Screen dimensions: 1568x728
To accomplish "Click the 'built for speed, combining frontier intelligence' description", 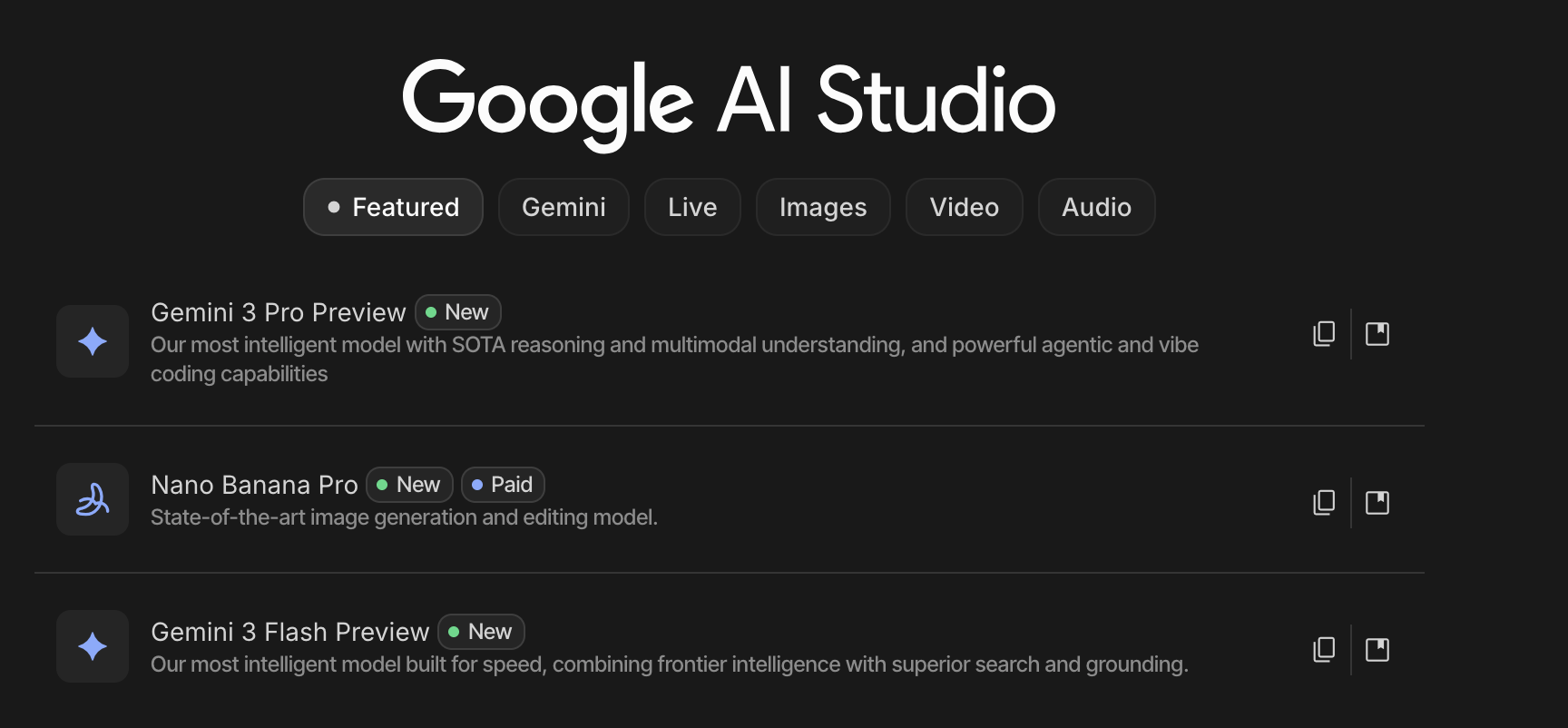I will tap(669, 664).
